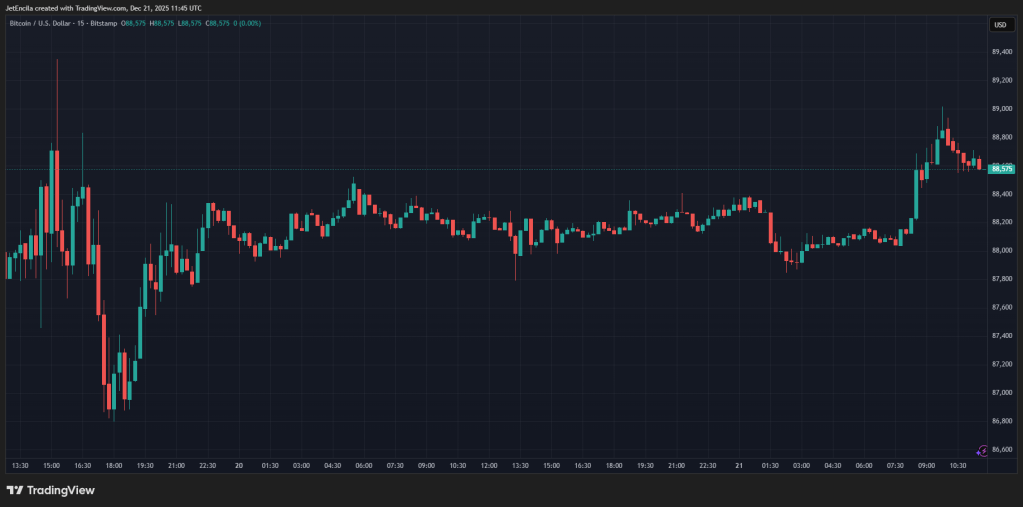1023x507 pixels.
Task: Click the 87,600 price axis label
Action: click(1001, 307)
